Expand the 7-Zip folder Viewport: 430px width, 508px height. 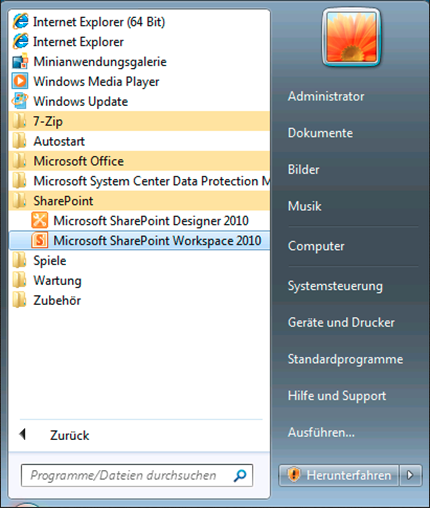coord(139,121)
